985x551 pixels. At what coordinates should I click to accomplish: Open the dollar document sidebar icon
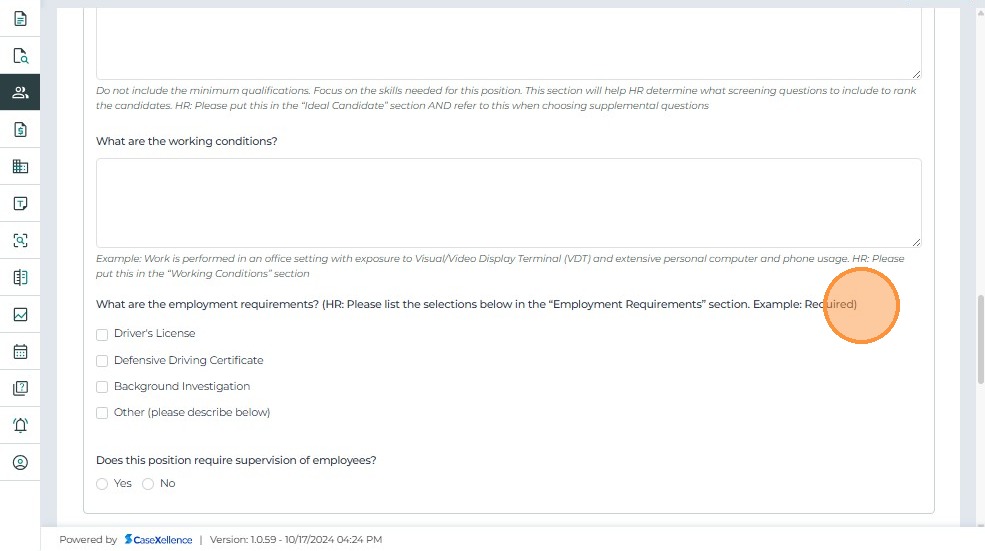coord(20,130)
